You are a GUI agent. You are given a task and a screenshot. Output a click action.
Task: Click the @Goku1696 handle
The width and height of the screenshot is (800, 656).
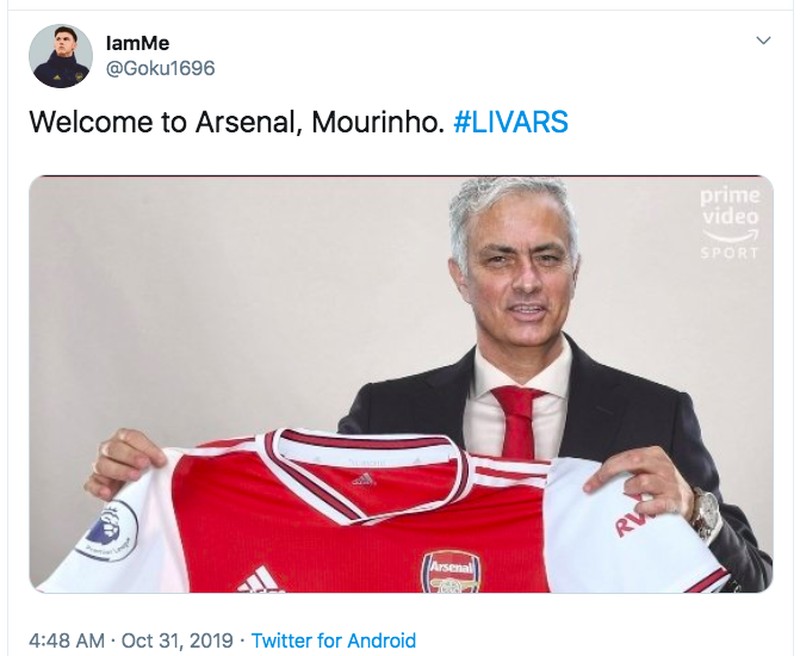(x=160, y=68)
